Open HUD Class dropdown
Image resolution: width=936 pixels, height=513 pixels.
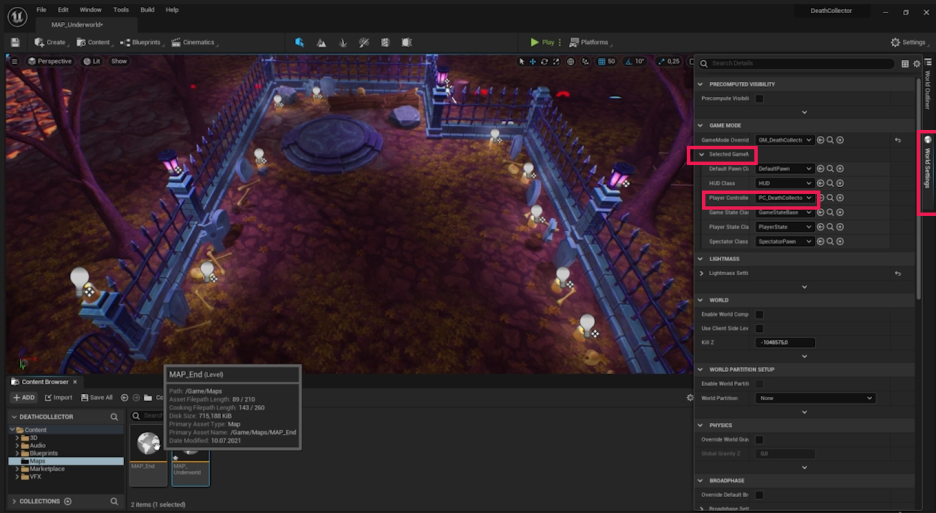(784, 183)
